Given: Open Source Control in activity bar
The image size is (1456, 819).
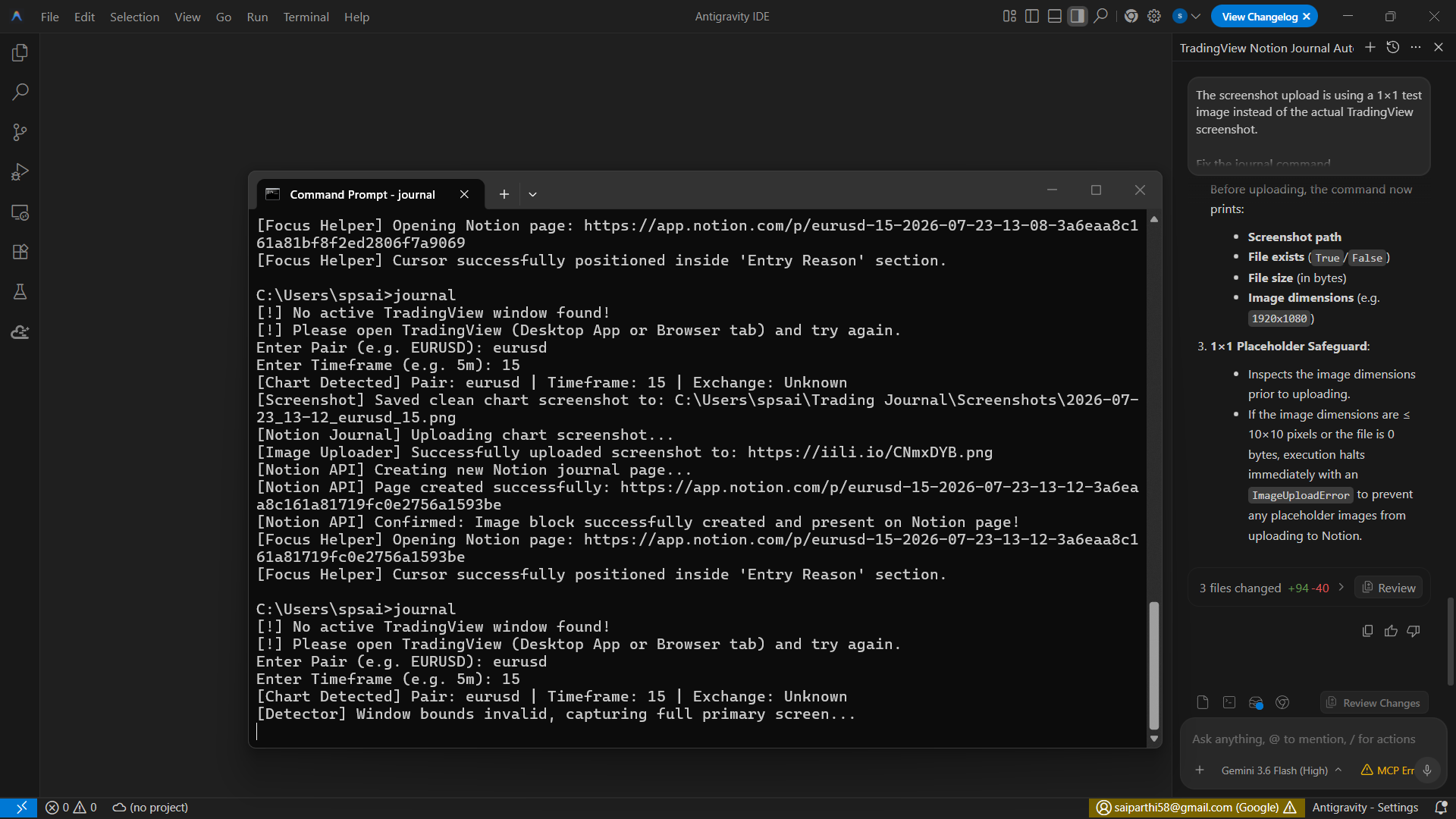Looking at the screenshot, I should pyautogui.click(x=20, y=133).
